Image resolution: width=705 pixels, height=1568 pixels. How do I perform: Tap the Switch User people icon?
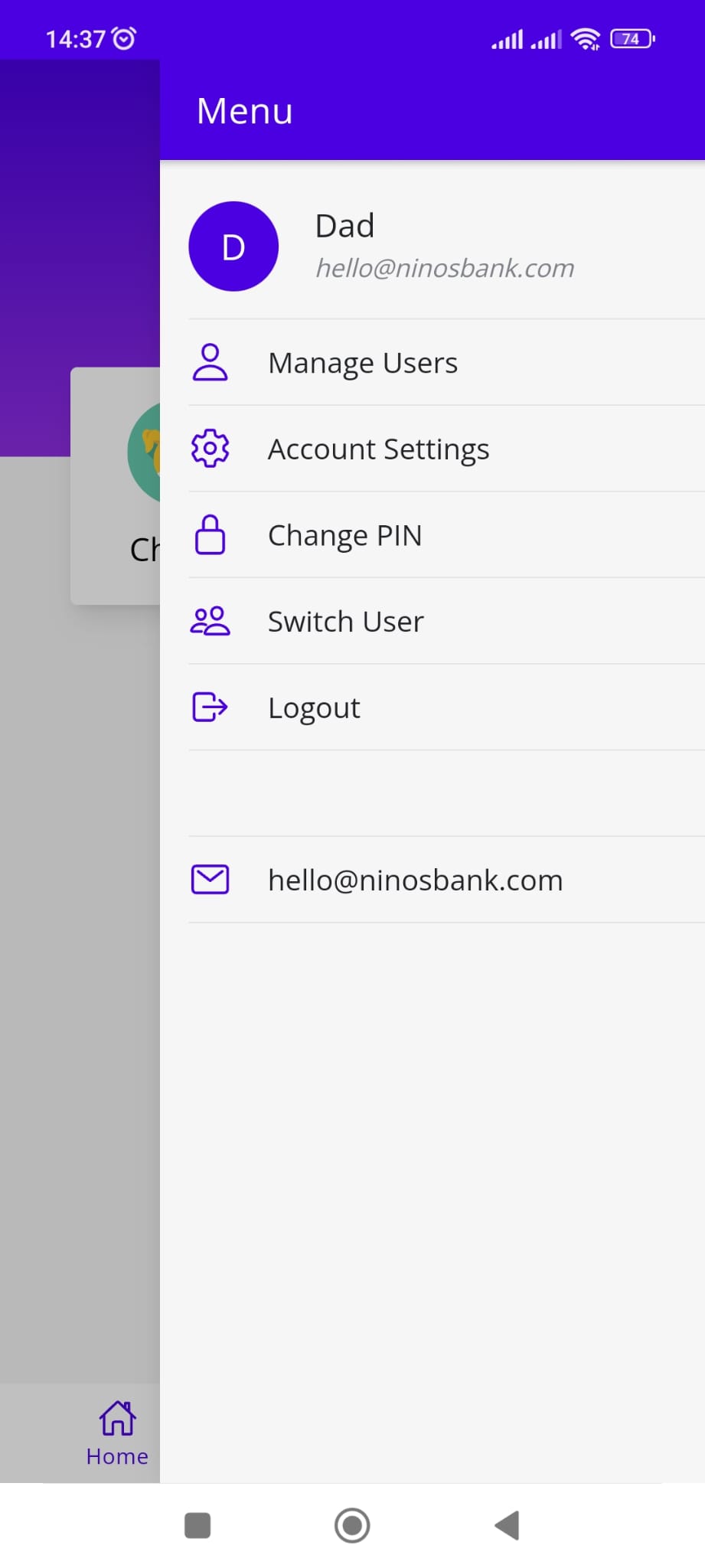pyautogui.click(x=210, y=621)
